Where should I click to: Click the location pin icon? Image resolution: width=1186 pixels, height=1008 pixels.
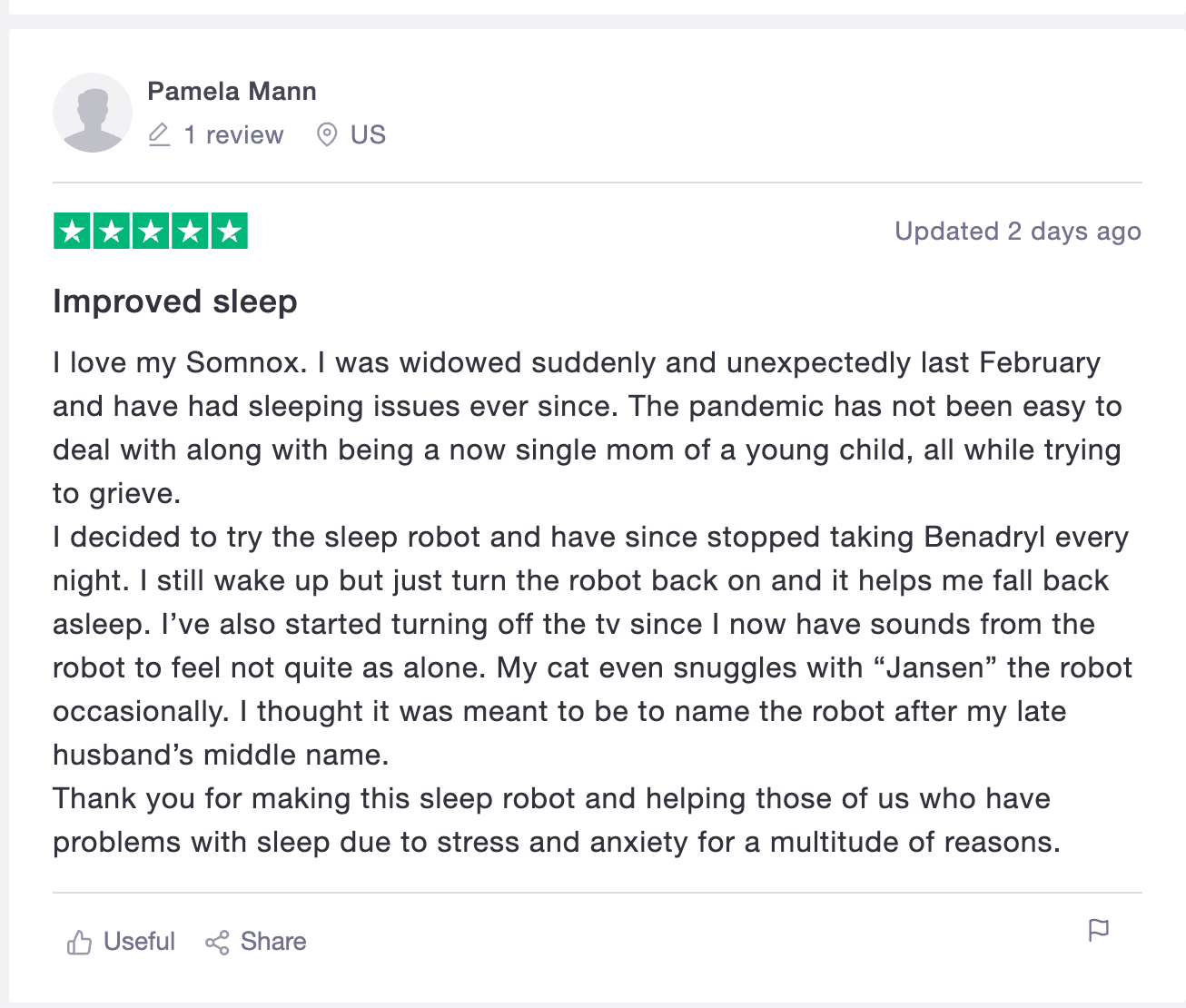(x=326, y=135)
